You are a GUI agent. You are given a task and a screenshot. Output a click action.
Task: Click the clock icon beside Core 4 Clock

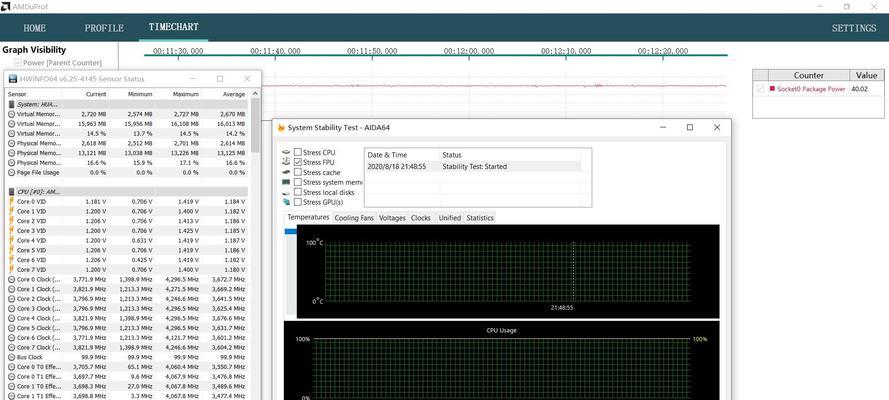(x=12, y=318)
